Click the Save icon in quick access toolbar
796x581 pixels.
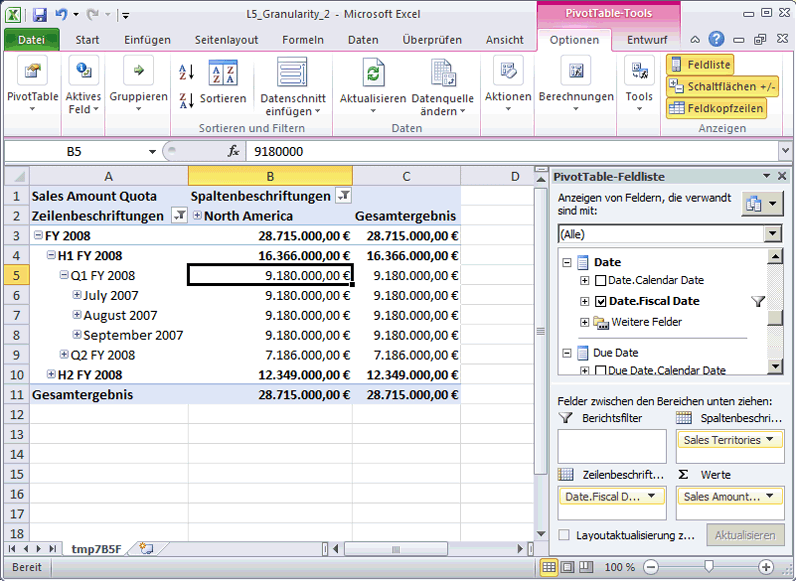pyautogui.click(x=40, y=15)
